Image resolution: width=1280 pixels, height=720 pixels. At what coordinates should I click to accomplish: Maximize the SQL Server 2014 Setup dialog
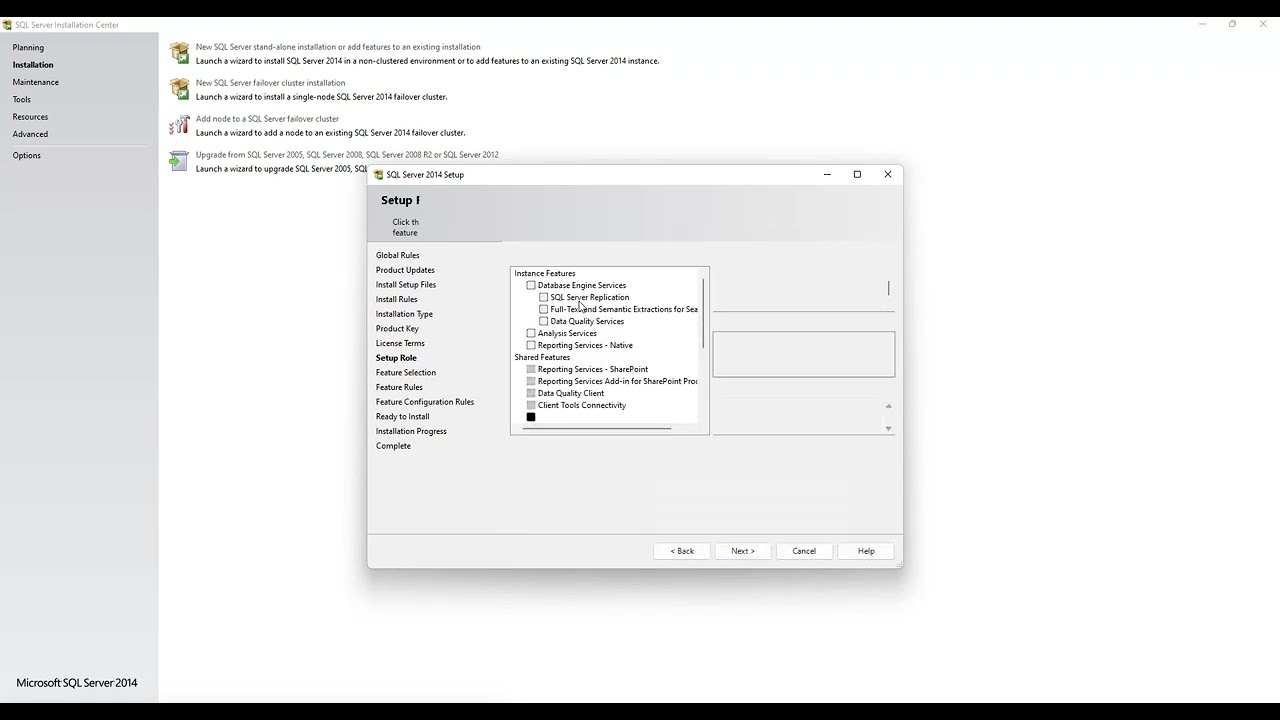tap(857, 174)
